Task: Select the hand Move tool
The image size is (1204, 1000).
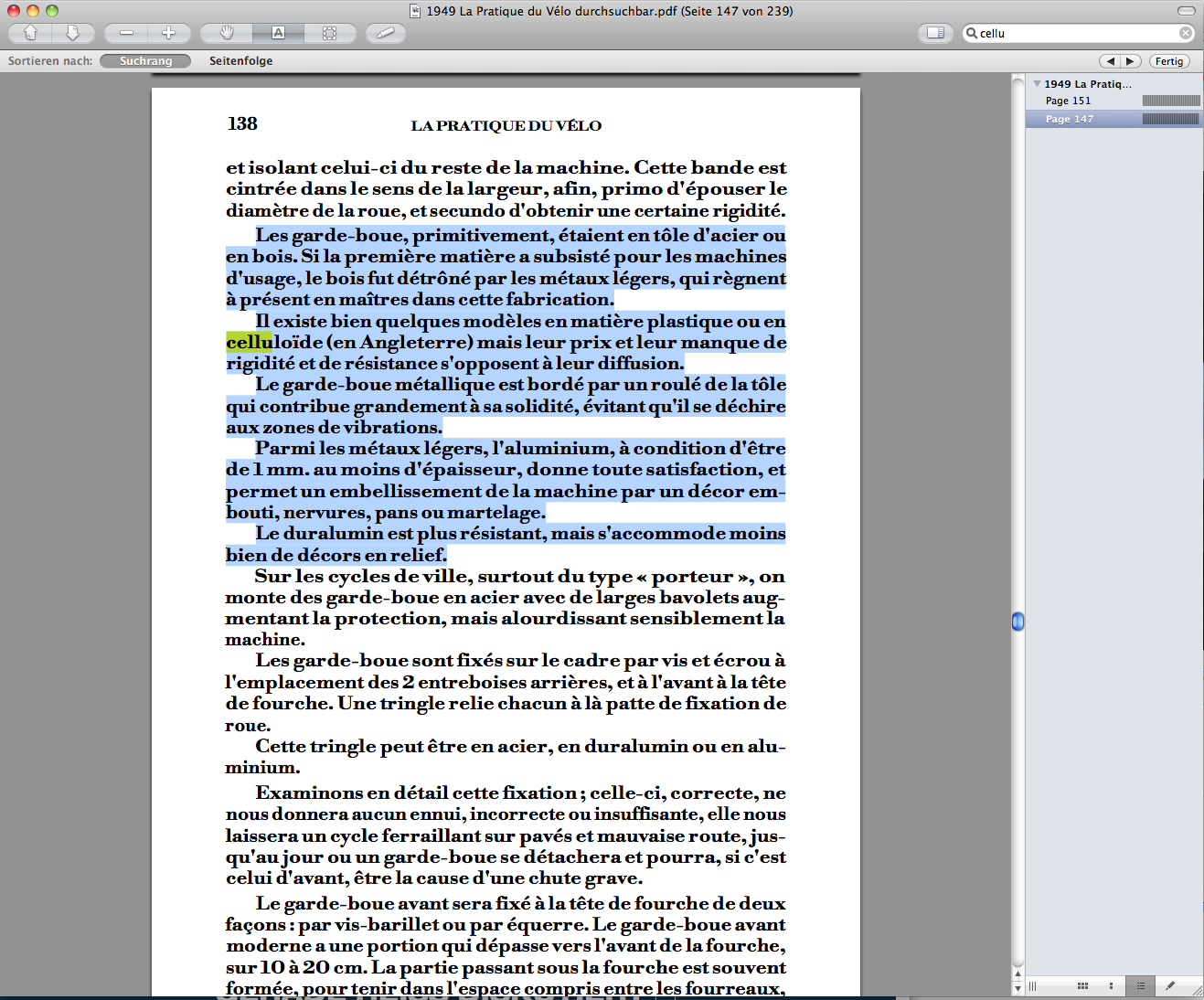Action: (227, 33)
